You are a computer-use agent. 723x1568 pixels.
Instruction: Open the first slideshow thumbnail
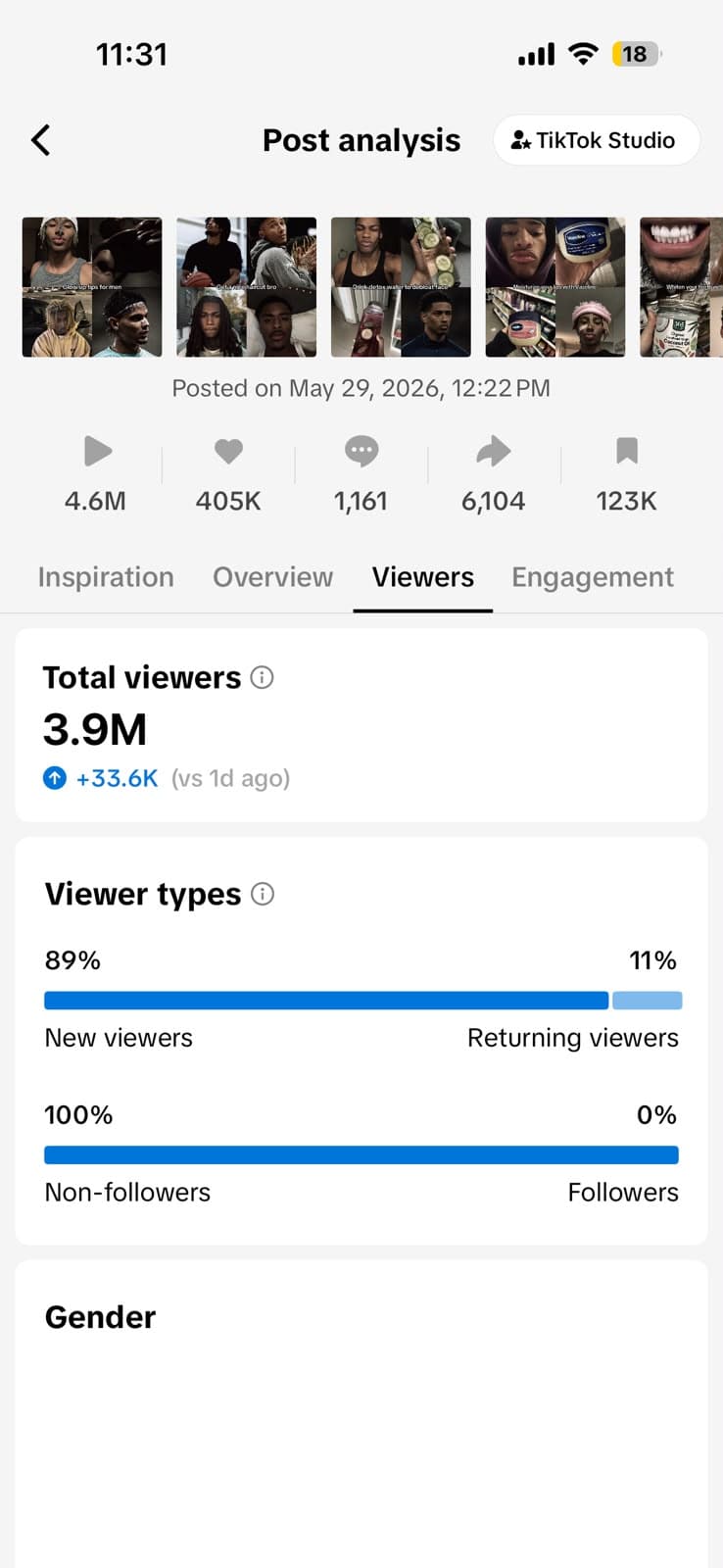(x=92, y=287)
